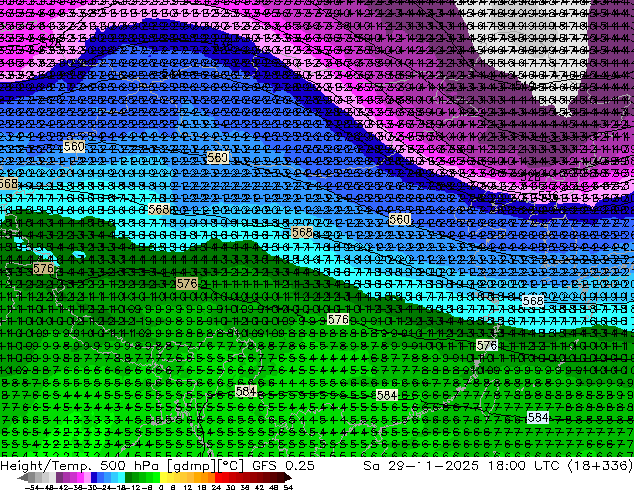Click the rightmost 576 contour label

(486, 345)
